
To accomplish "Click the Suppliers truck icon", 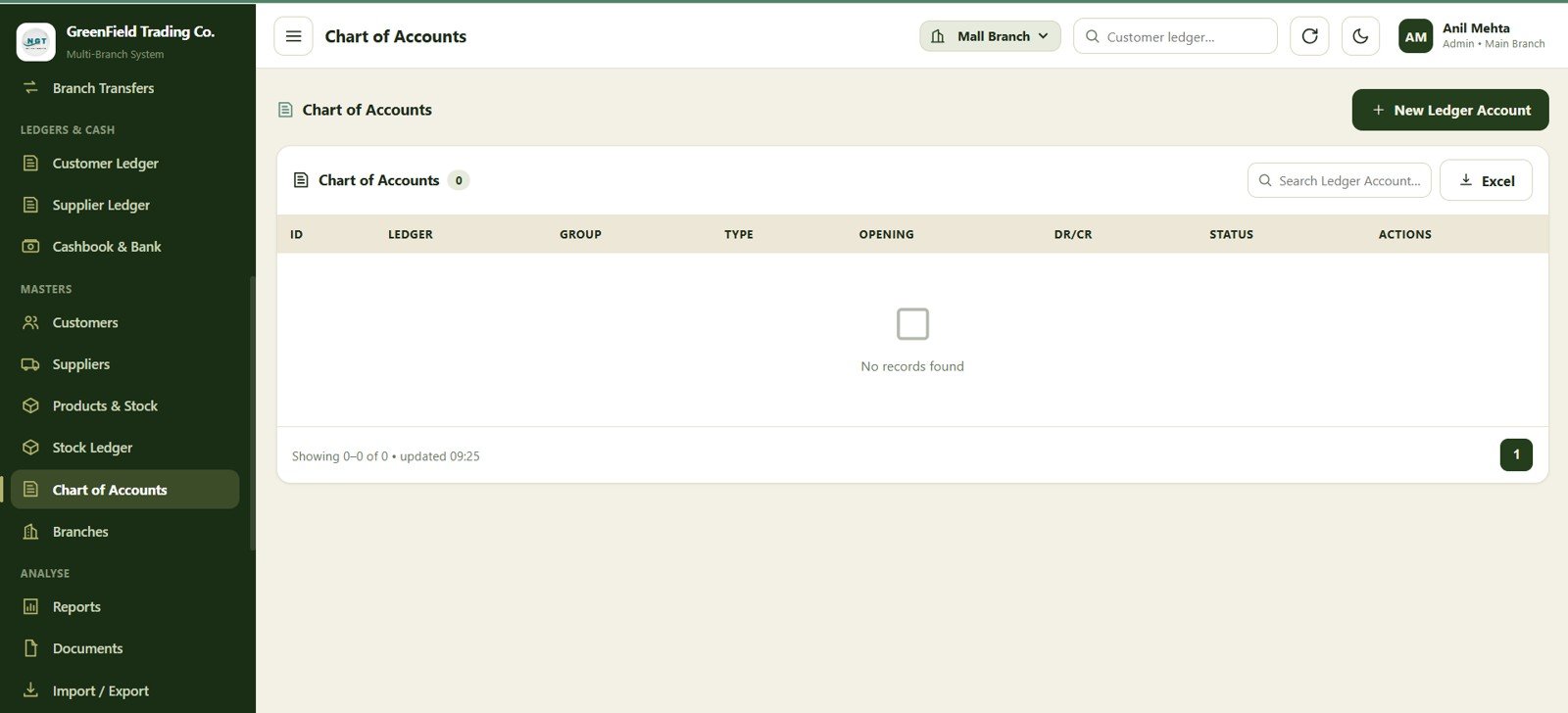I will pyautogui.click(x=30, y=364).
